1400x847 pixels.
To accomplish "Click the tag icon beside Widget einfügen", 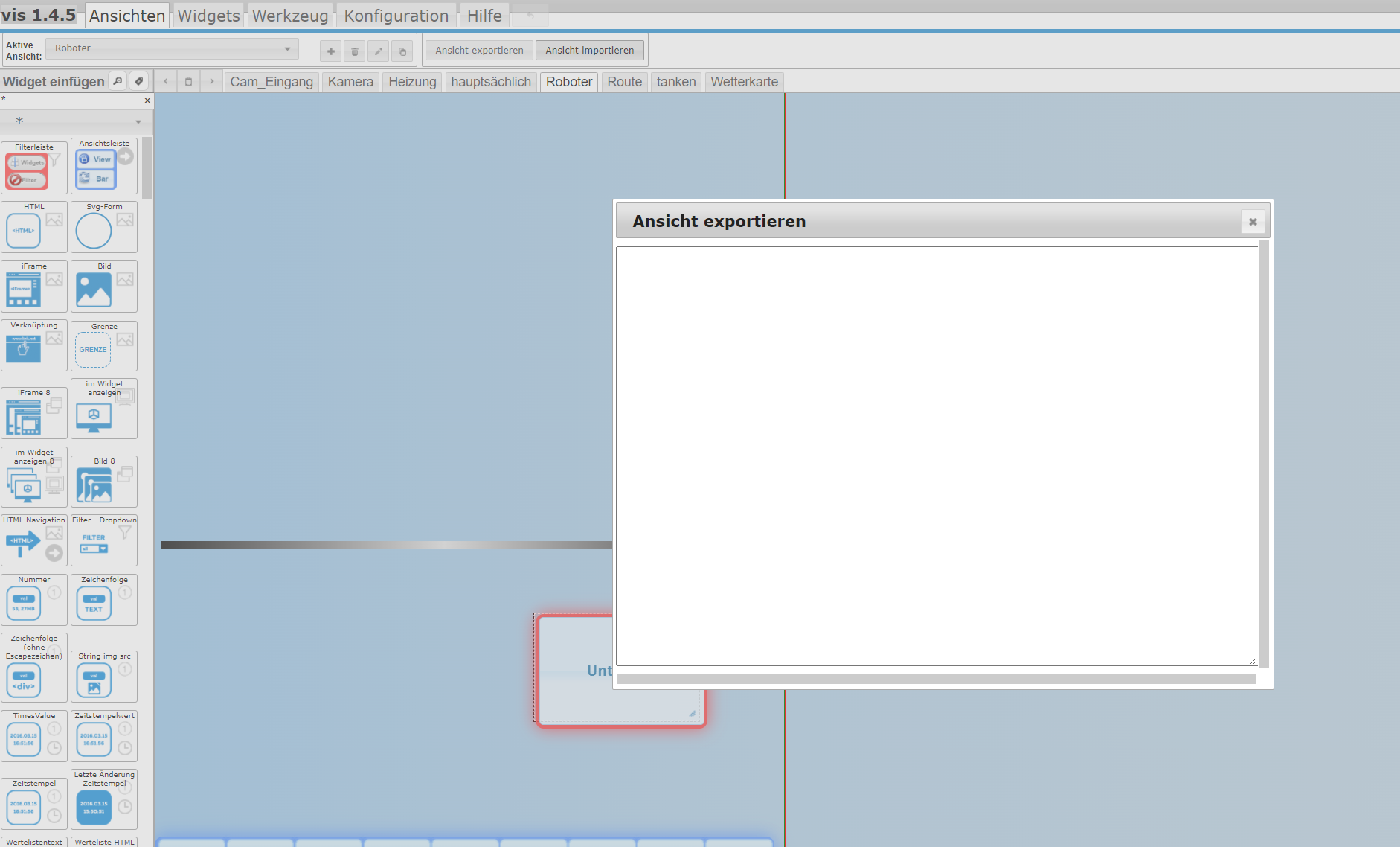I will [x=139, y=81].
